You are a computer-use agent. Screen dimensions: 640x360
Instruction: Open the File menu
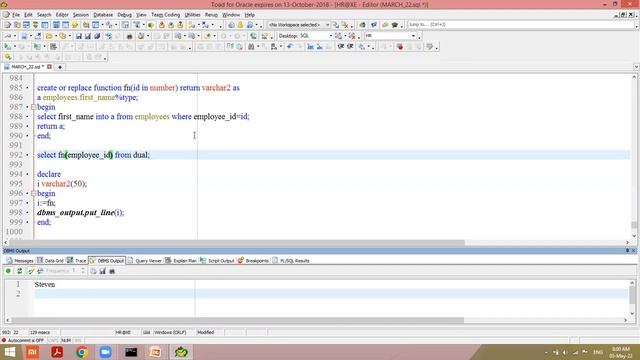(x=16, y=15)
